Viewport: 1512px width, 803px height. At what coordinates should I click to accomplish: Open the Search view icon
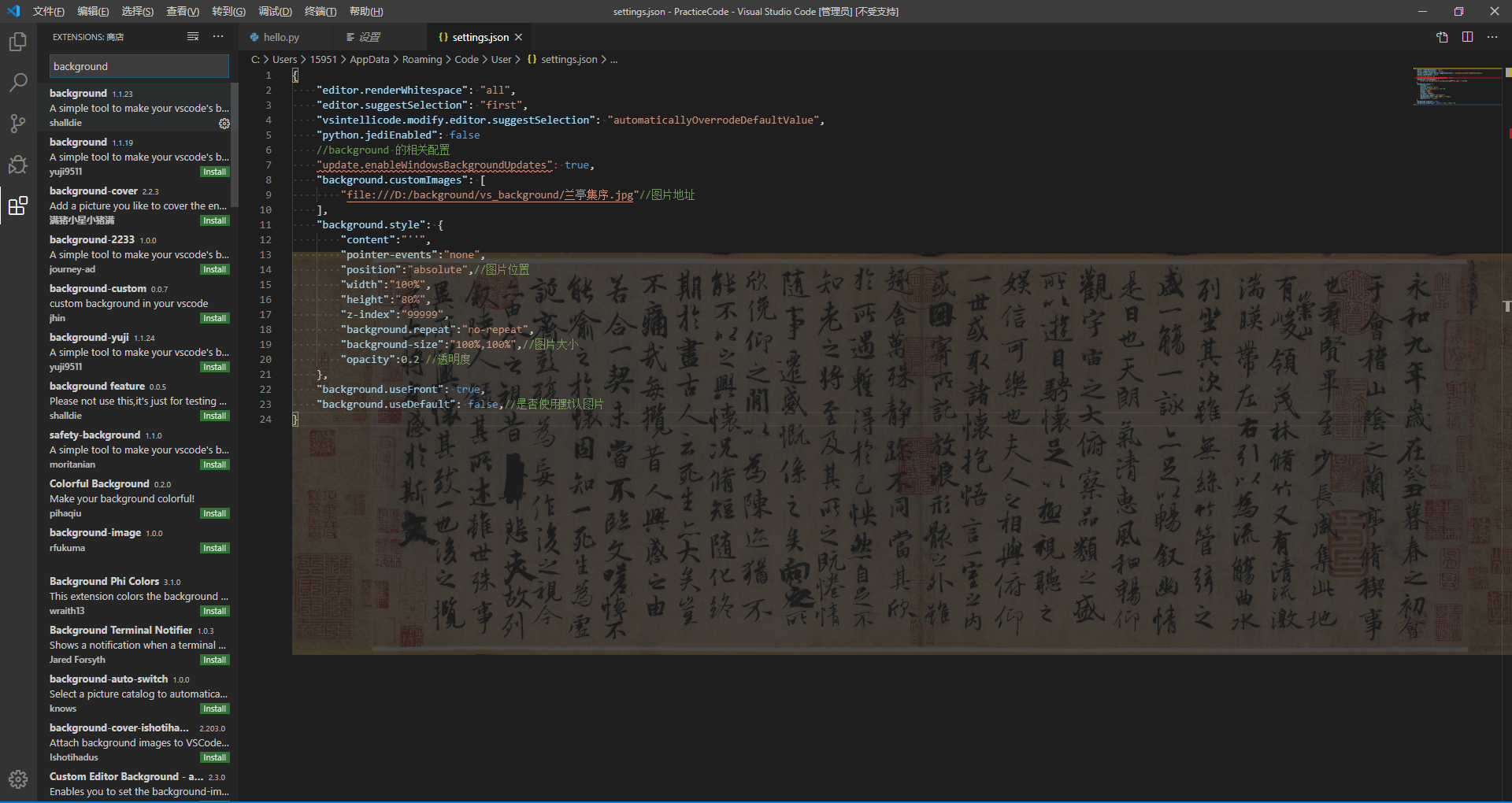[x=17, y=82]
